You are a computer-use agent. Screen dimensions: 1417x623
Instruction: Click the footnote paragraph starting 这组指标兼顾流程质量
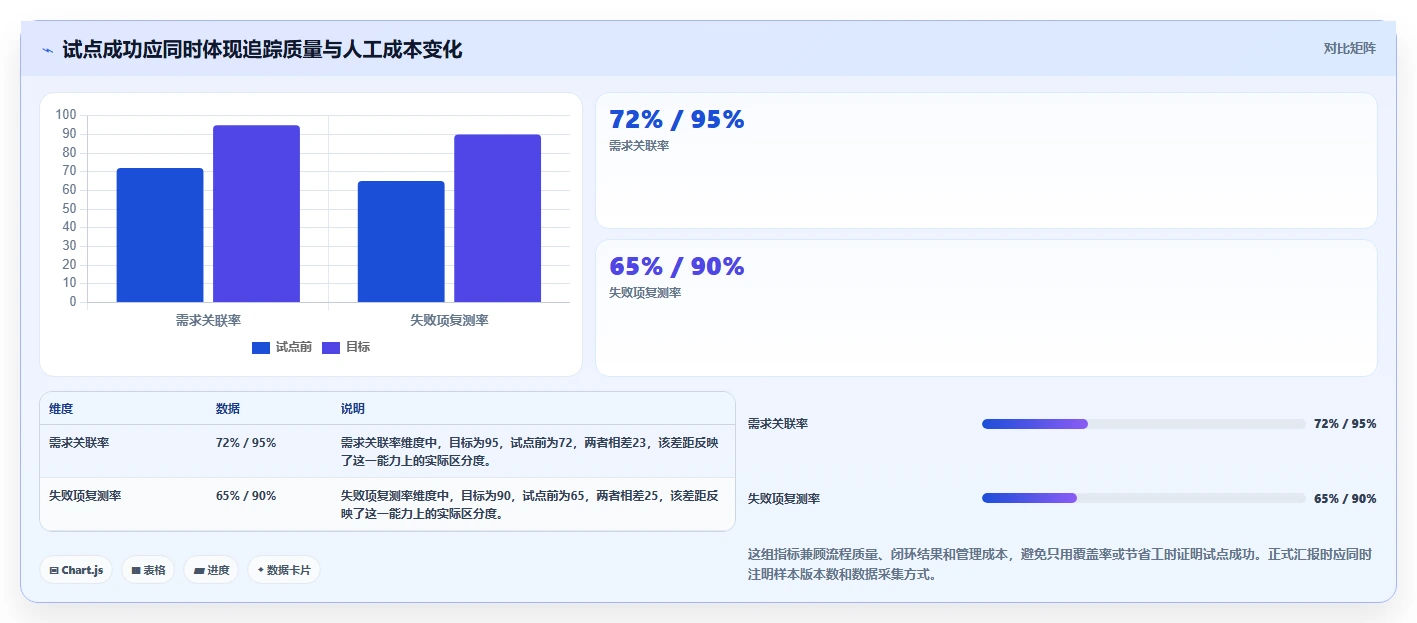[1060, 564]
